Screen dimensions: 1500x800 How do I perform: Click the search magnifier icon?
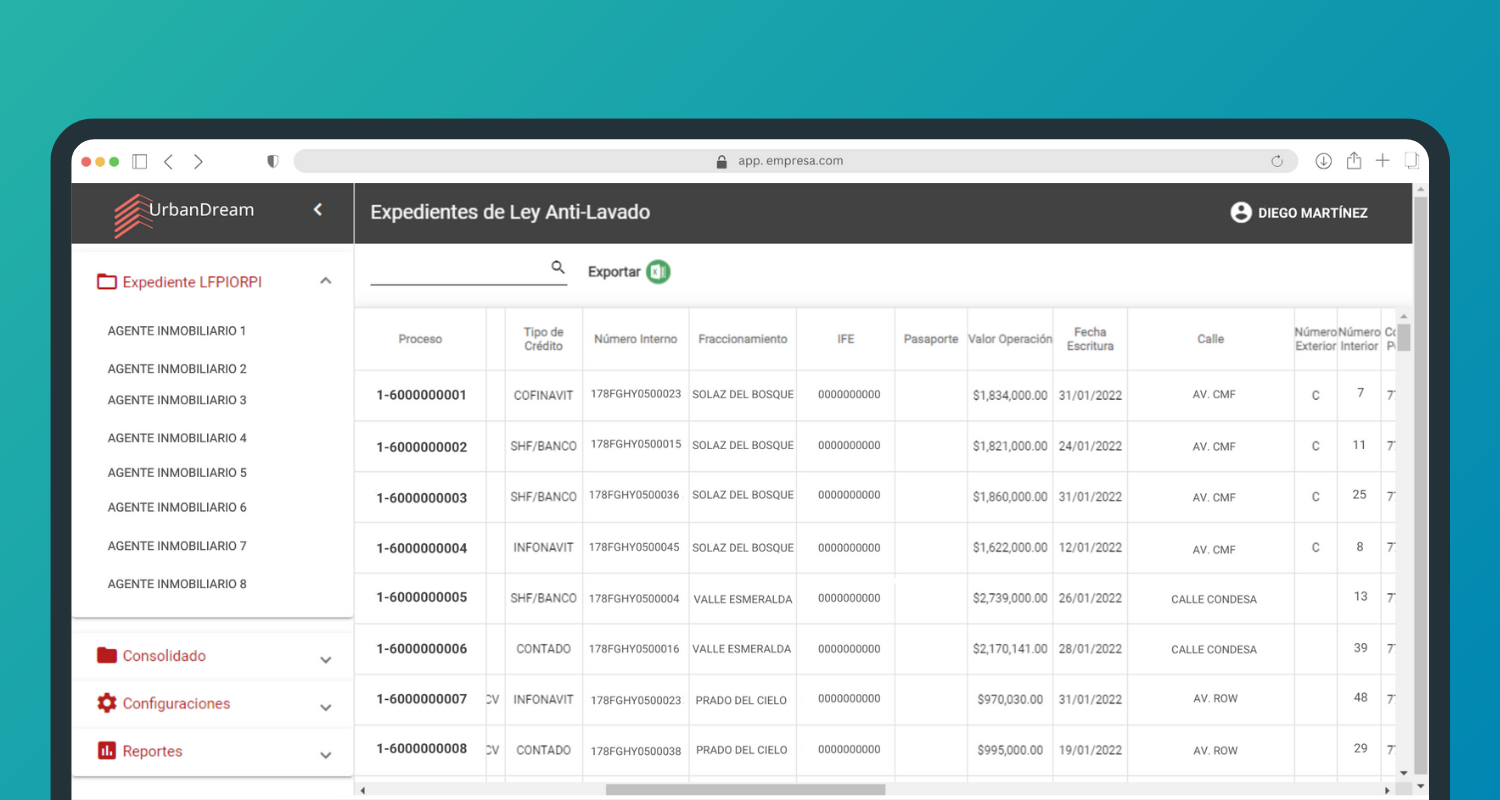point(558,268)
